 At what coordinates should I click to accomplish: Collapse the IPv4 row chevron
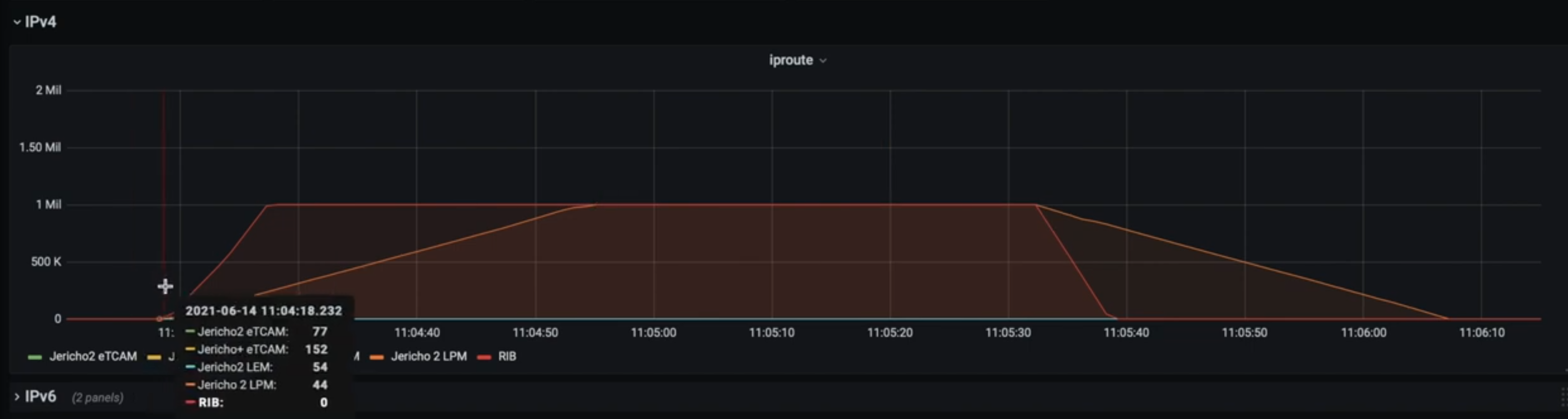pos(16,22)
